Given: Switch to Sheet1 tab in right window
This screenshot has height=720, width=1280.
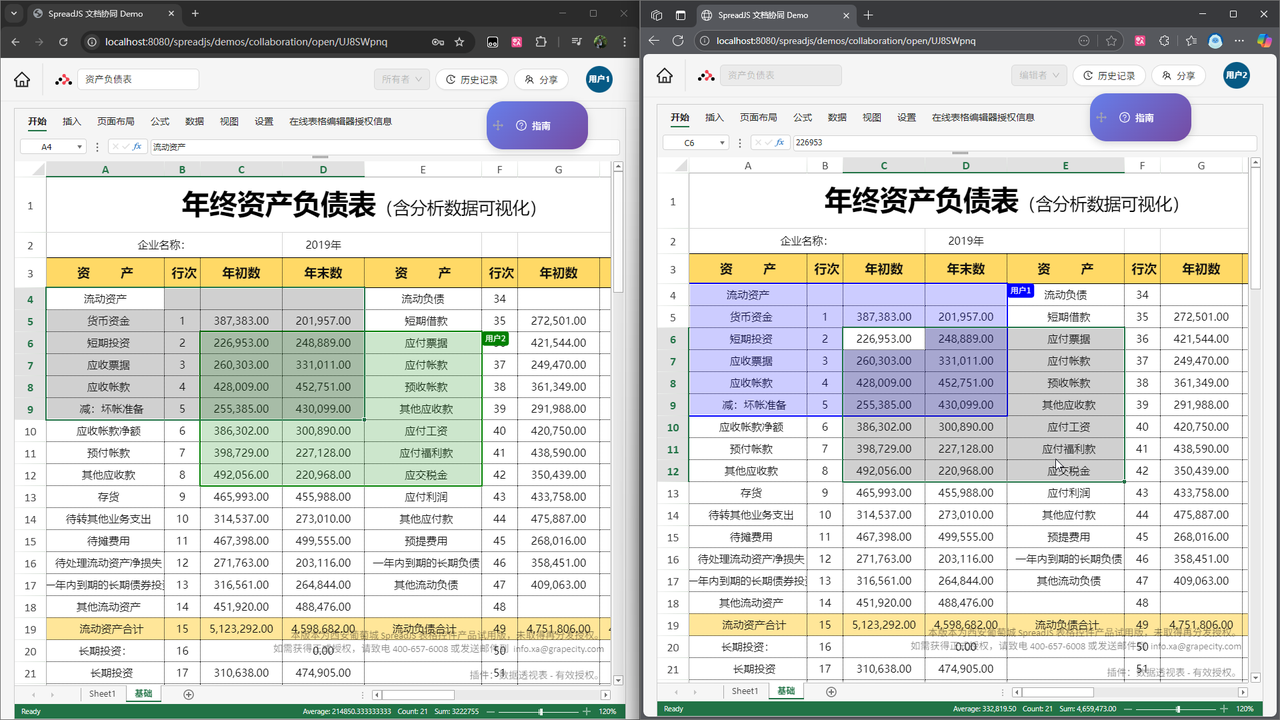Looking at the screenshot, I should (x=745, y=691).
